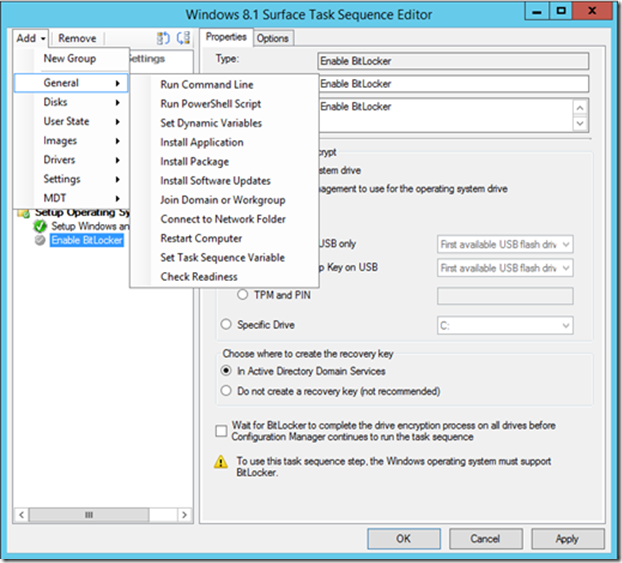Image resolution: width=622 pixels, height=563 pixels.
Task: Choose Install Software Updates
Action: coord(224,181)
